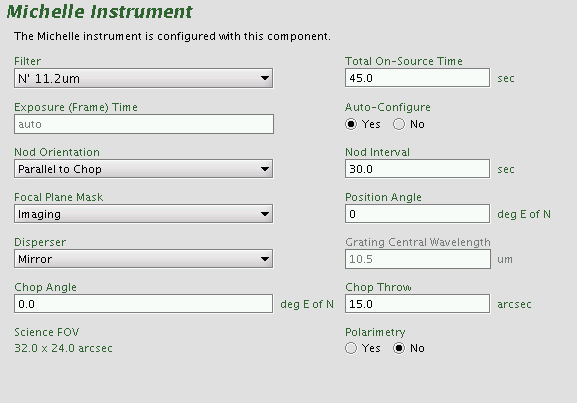577x403 pixels.
Task: Click the Auto-Configure label
Action: click(x=388, y=107)
